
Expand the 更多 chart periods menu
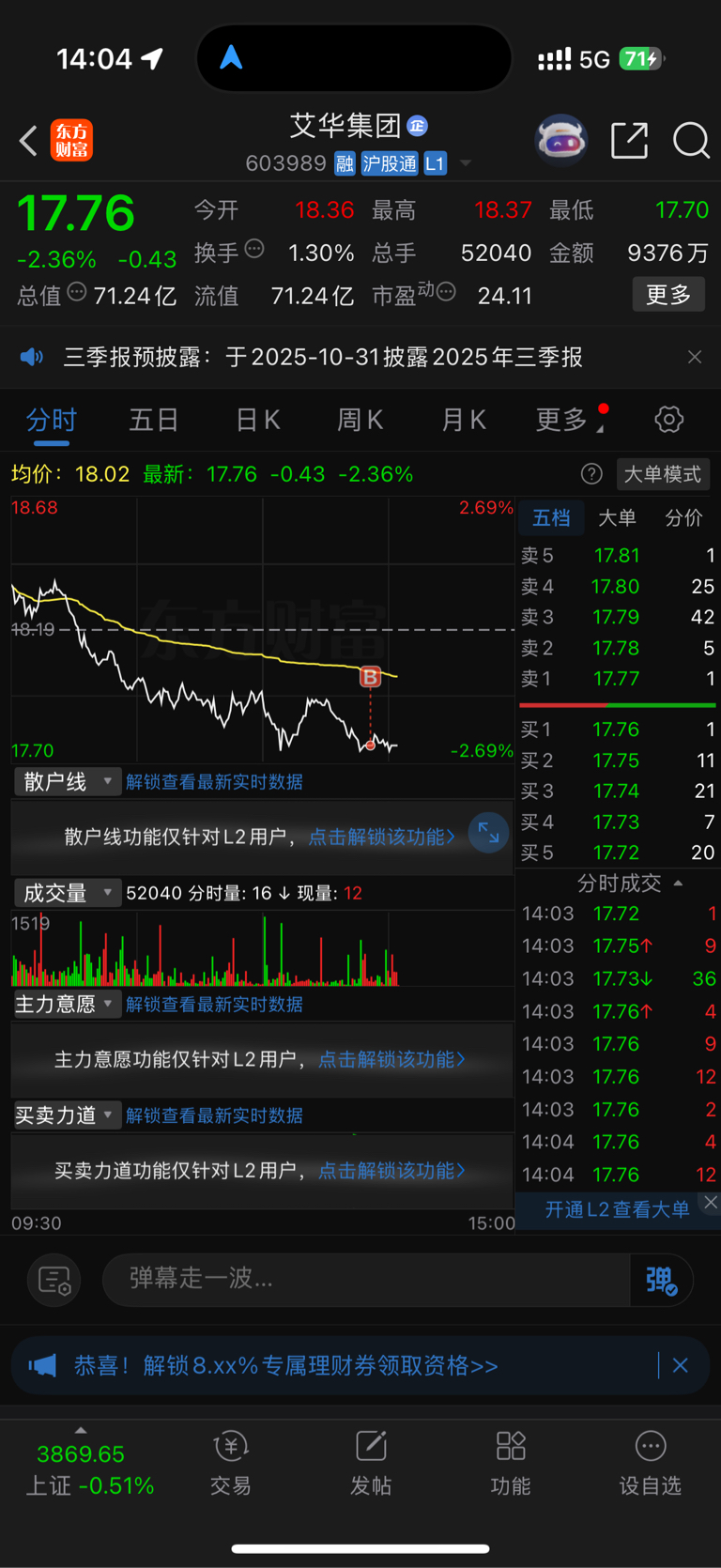point(569,420)
